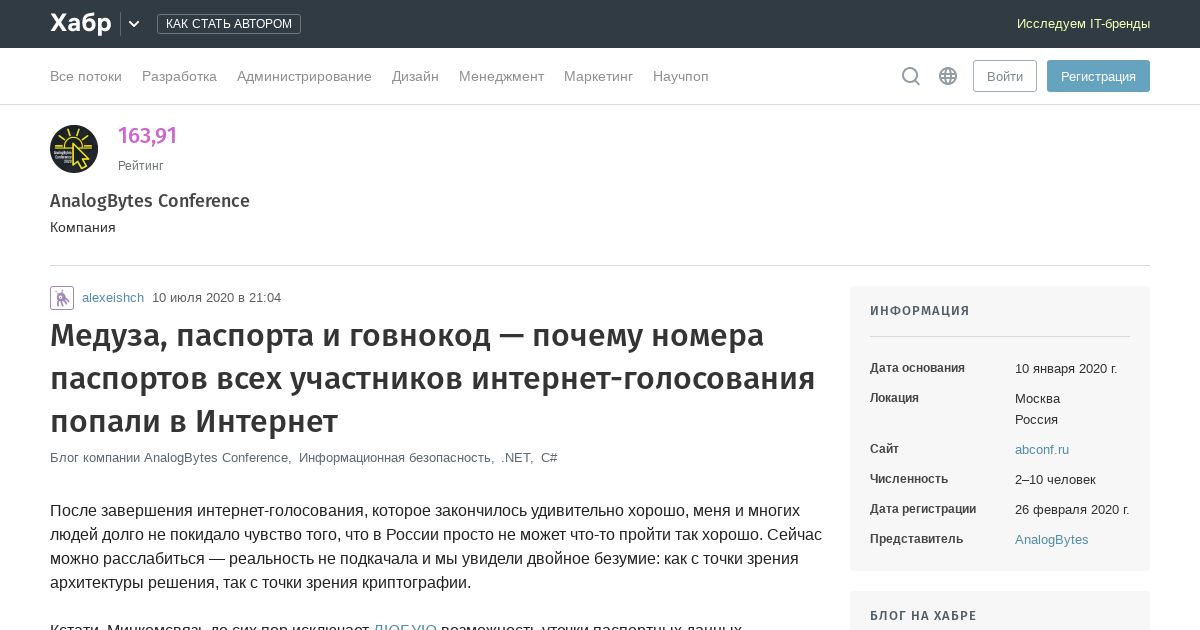
Task: Click the Регистрация button
Action: click(x=1098, y=76)
